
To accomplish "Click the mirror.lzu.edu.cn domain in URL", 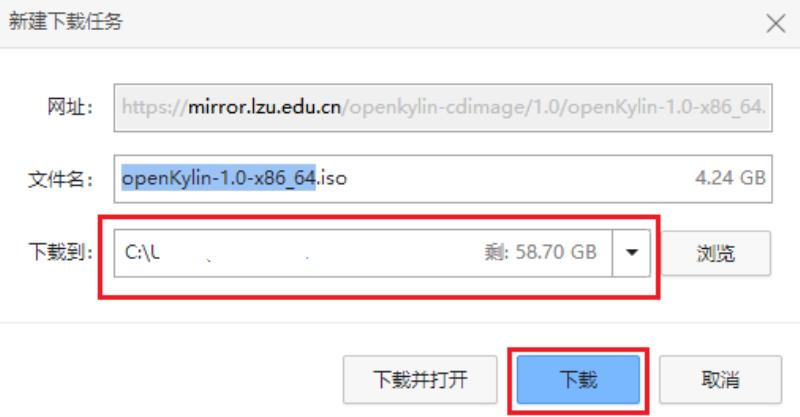I will [264, 107].
